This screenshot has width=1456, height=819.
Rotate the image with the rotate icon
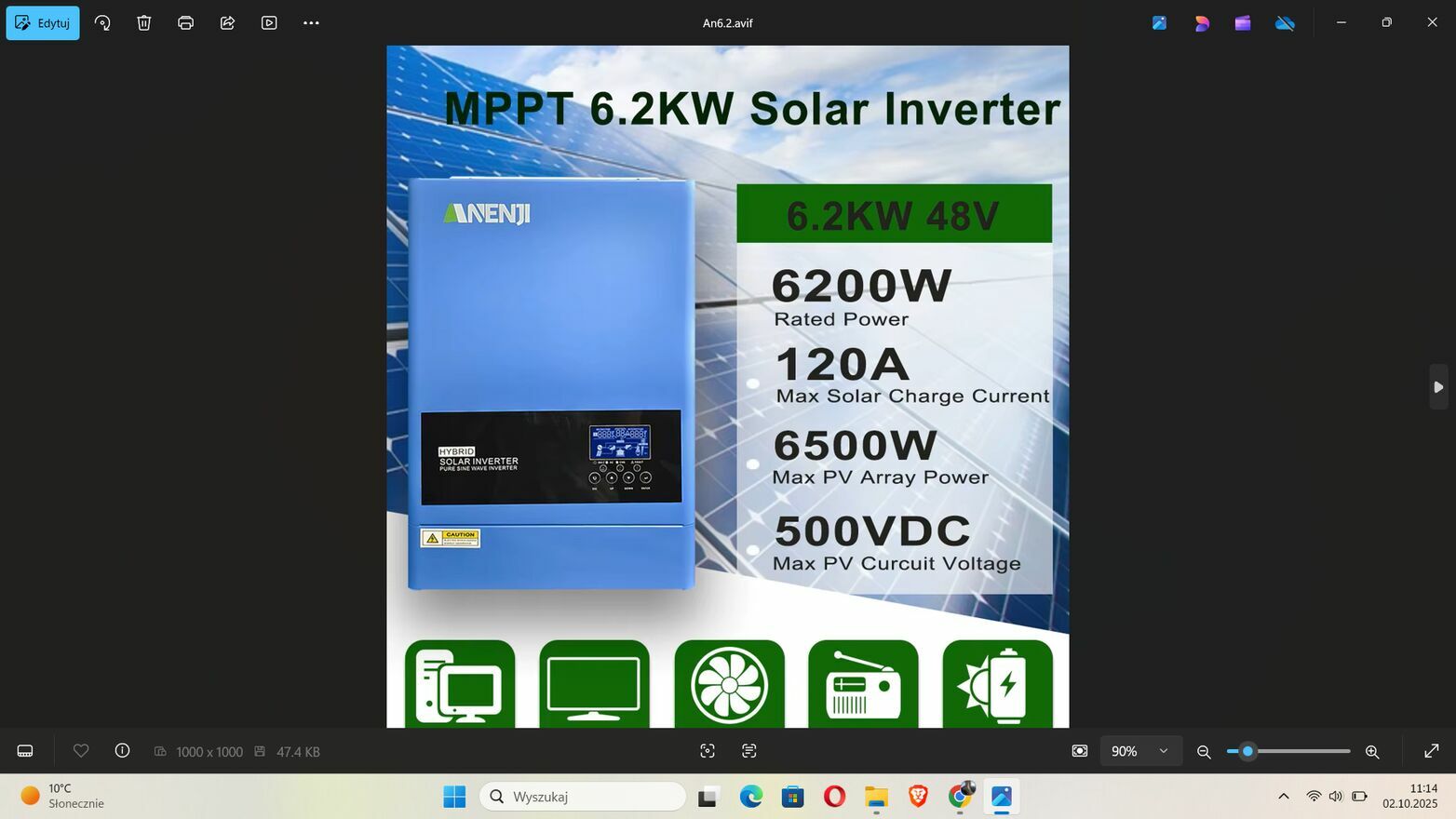pos(102,23)
